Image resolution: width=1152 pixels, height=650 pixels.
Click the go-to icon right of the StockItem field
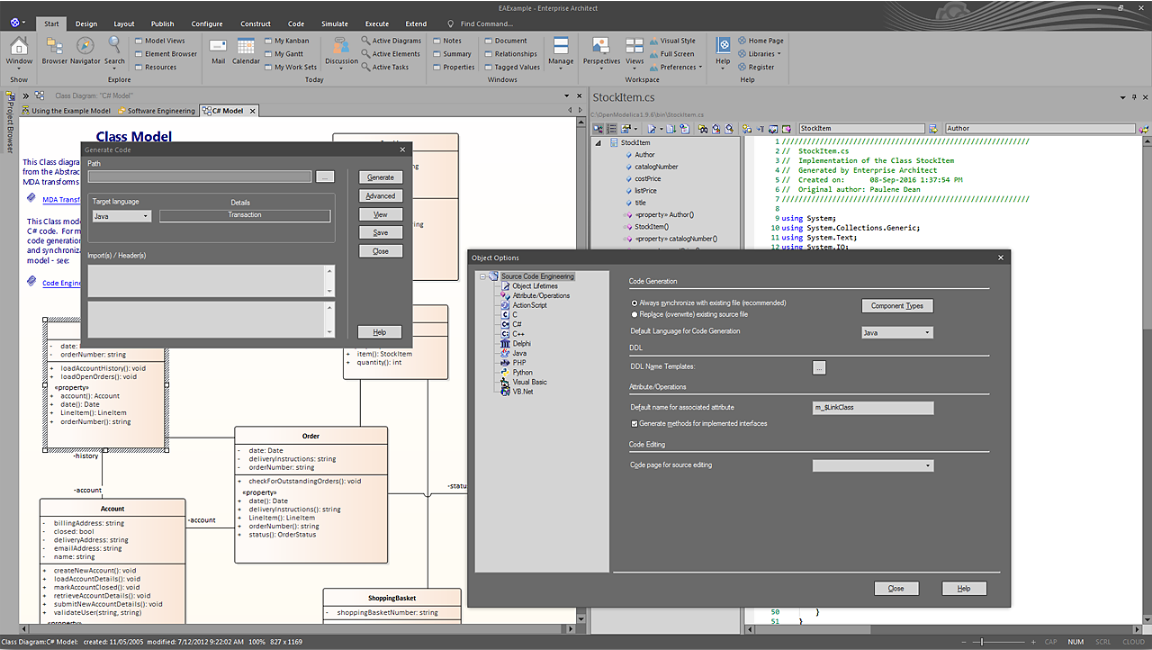[x=933, y=129]
